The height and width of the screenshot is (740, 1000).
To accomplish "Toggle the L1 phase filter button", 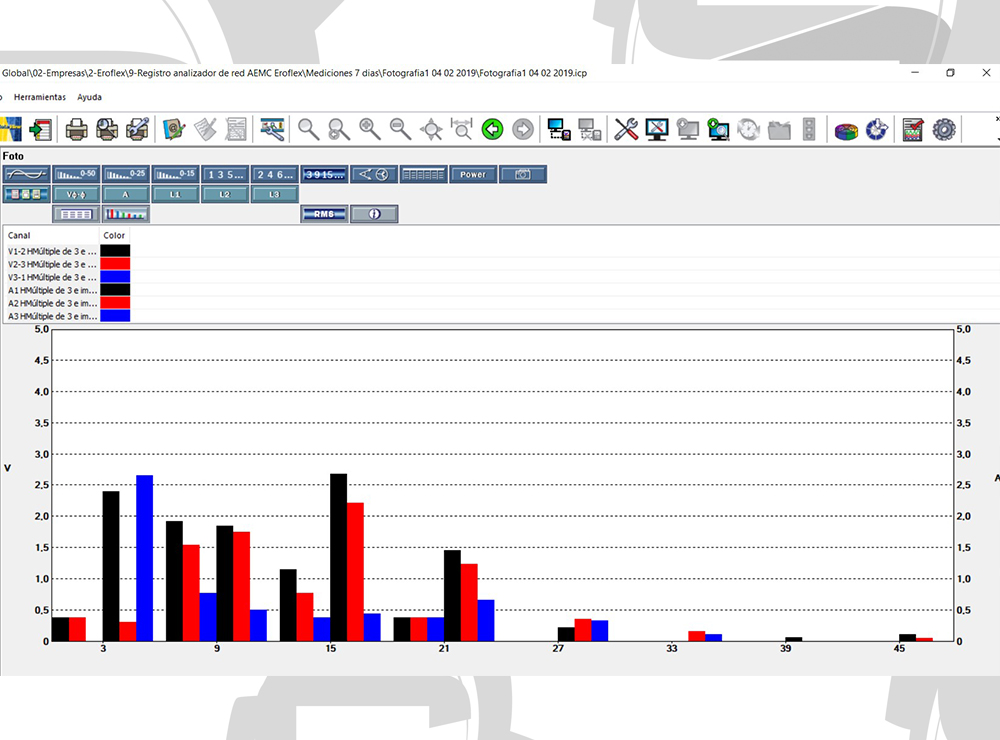I will click(x=175, y=194).
